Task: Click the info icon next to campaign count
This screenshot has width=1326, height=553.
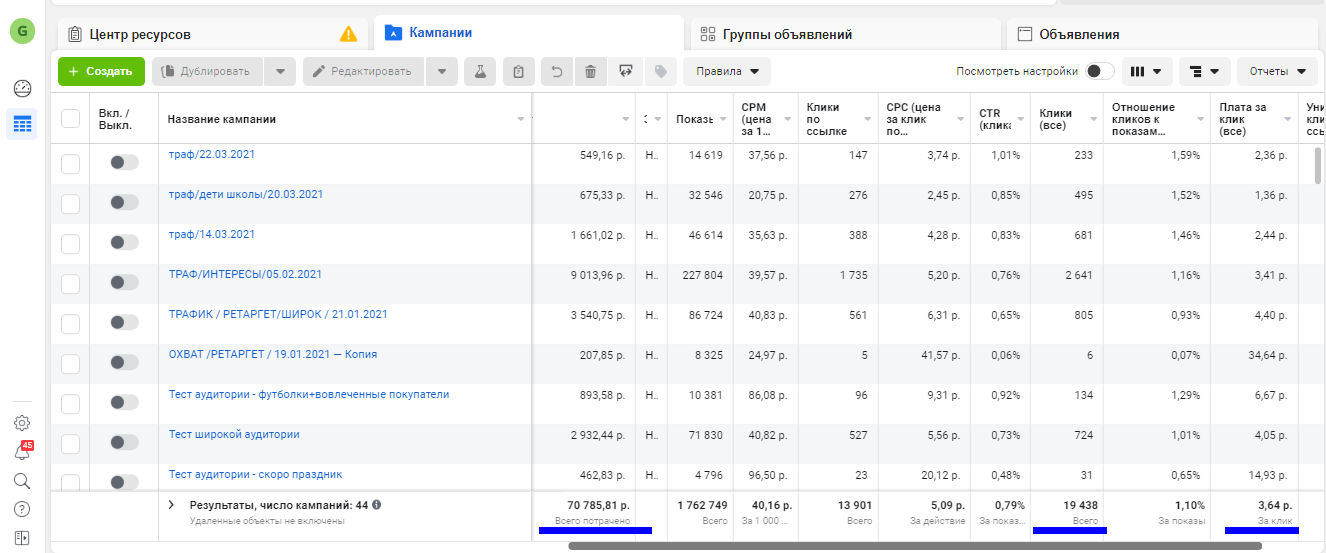Action: click(377, 505)
